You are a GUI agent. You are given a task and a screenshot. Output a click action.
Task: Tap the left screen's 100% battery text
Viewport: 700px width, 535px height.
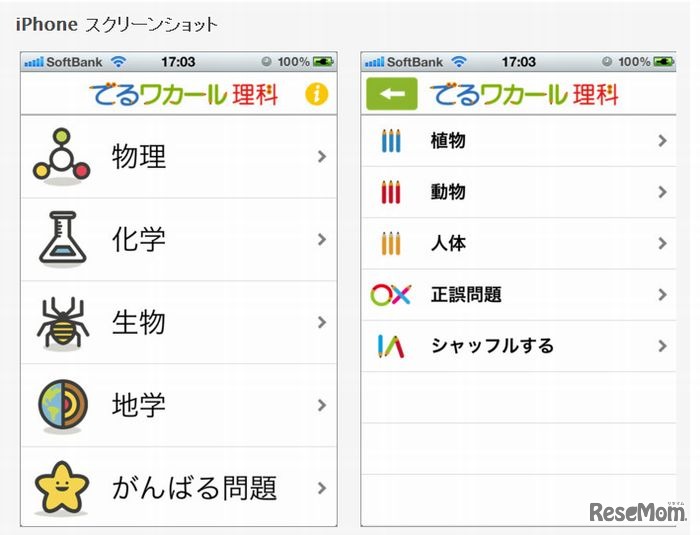tap(293, 62)
